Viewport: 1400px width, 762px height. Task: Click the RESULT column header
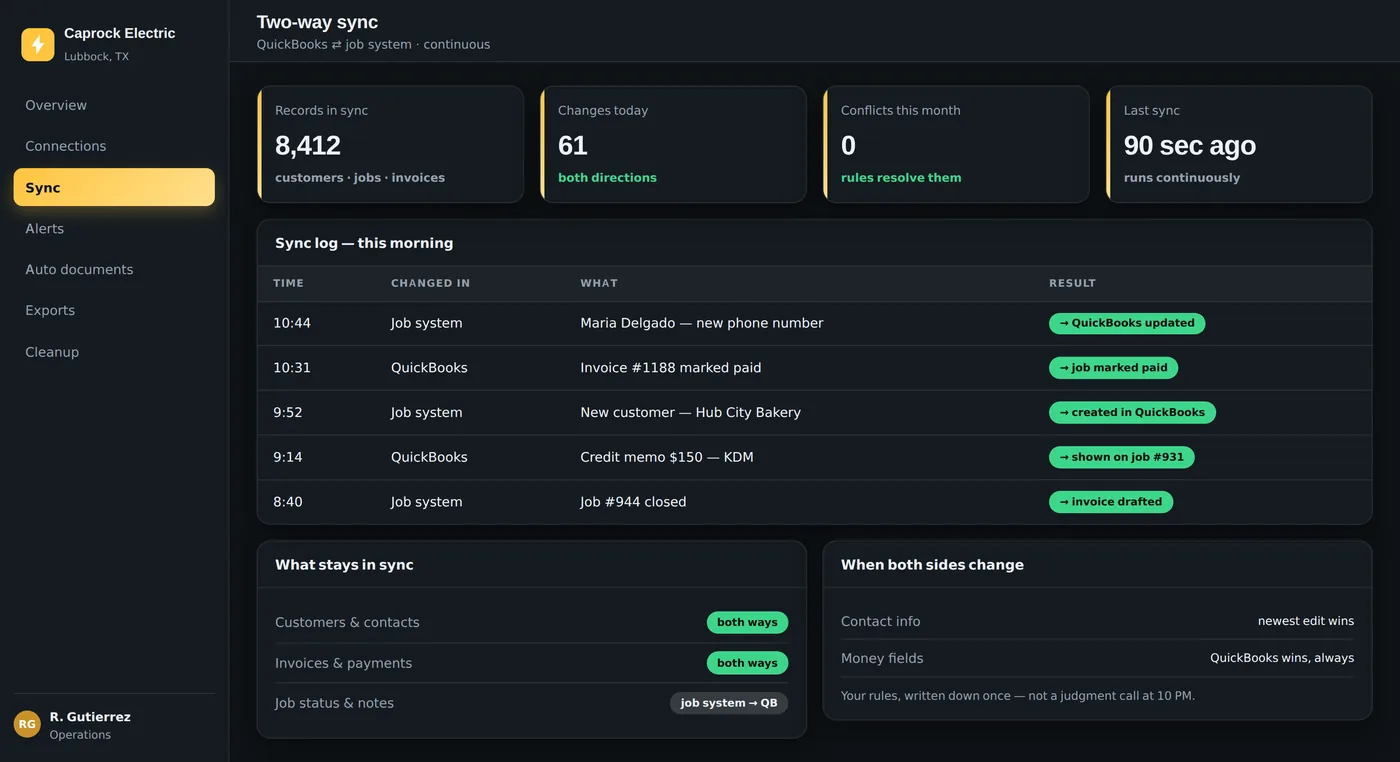click(1072, 283)
